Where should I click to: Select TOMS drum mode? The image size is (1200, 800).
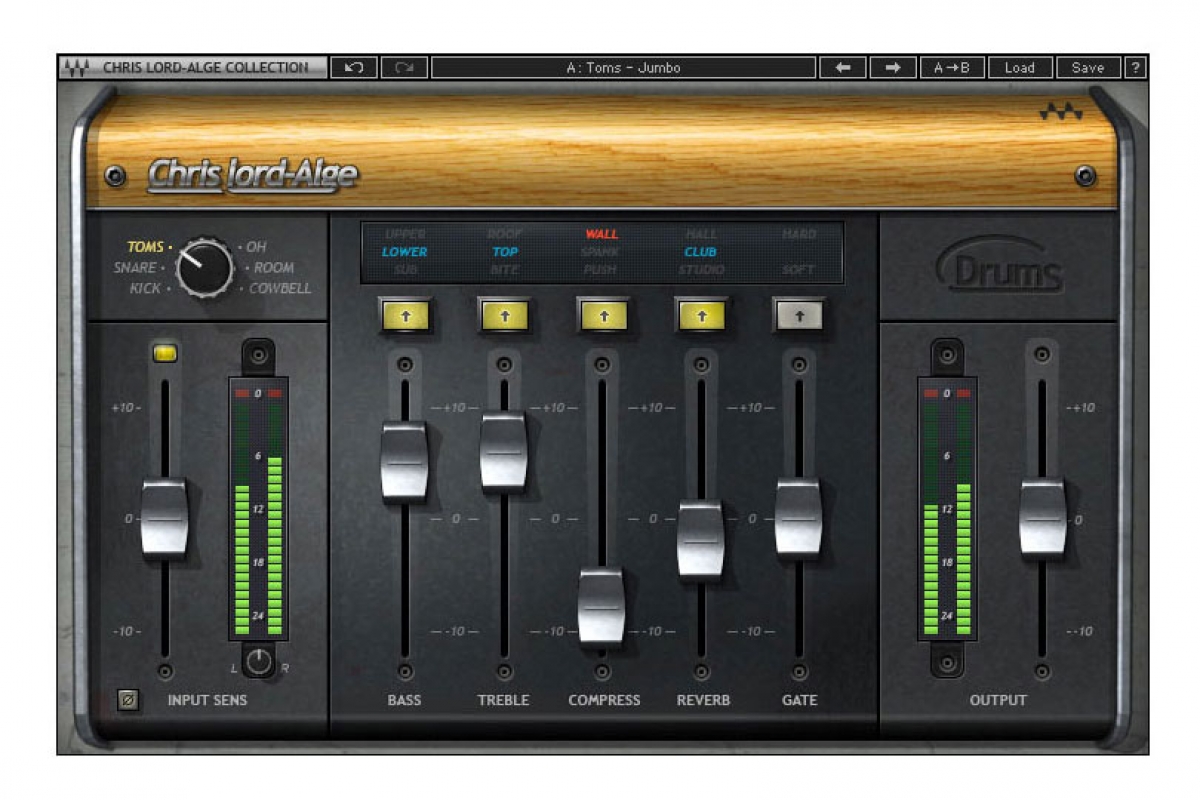point(146,246)
